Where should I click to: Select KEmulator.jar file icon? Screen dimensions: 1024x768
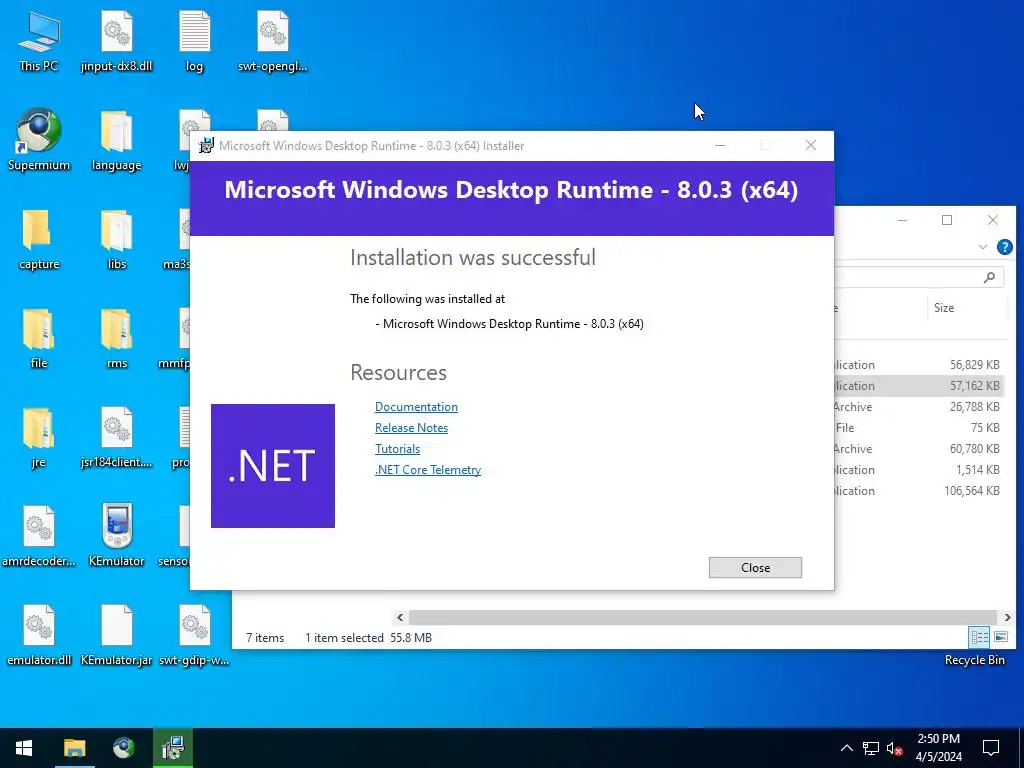[116, 635]
